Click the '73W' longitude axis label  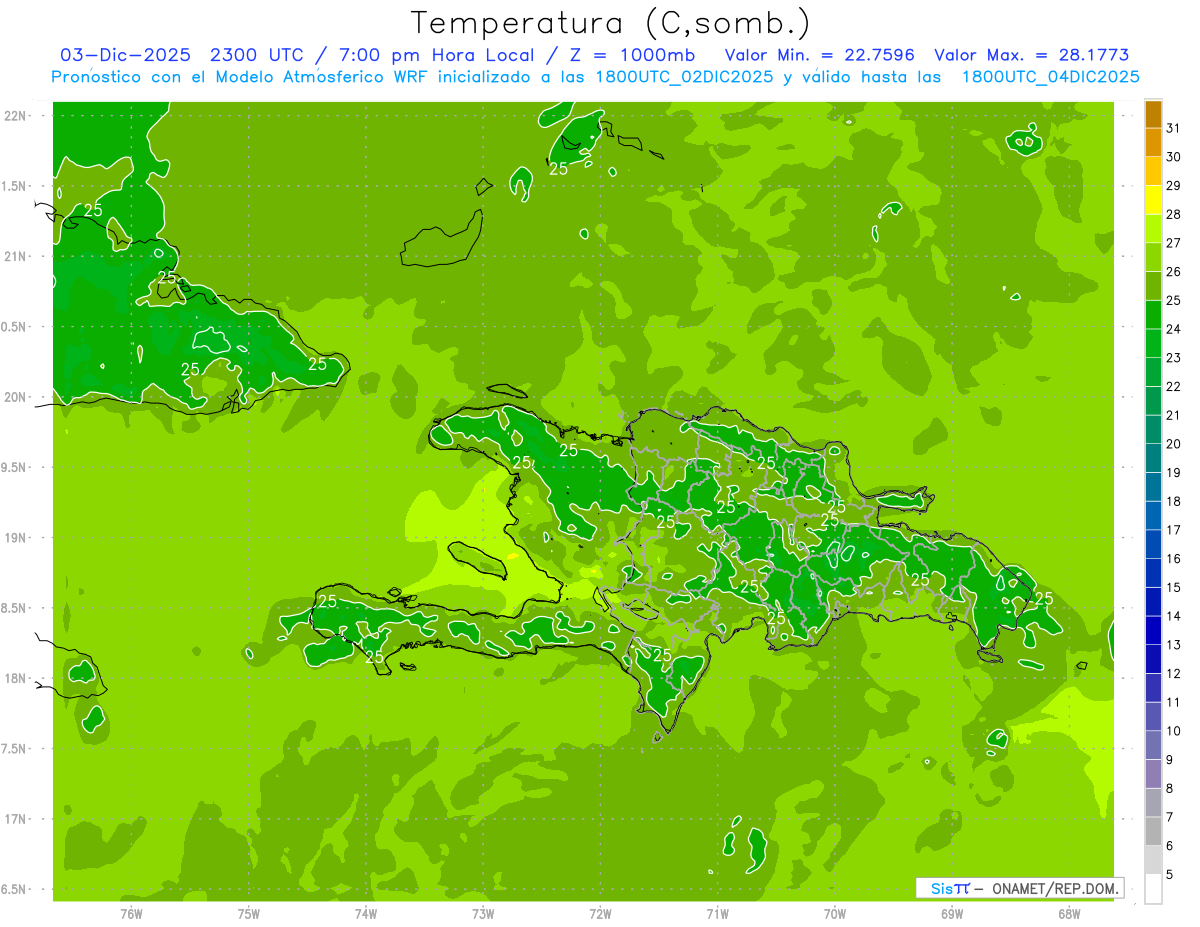pyautogui.click(x=483, y=914)
